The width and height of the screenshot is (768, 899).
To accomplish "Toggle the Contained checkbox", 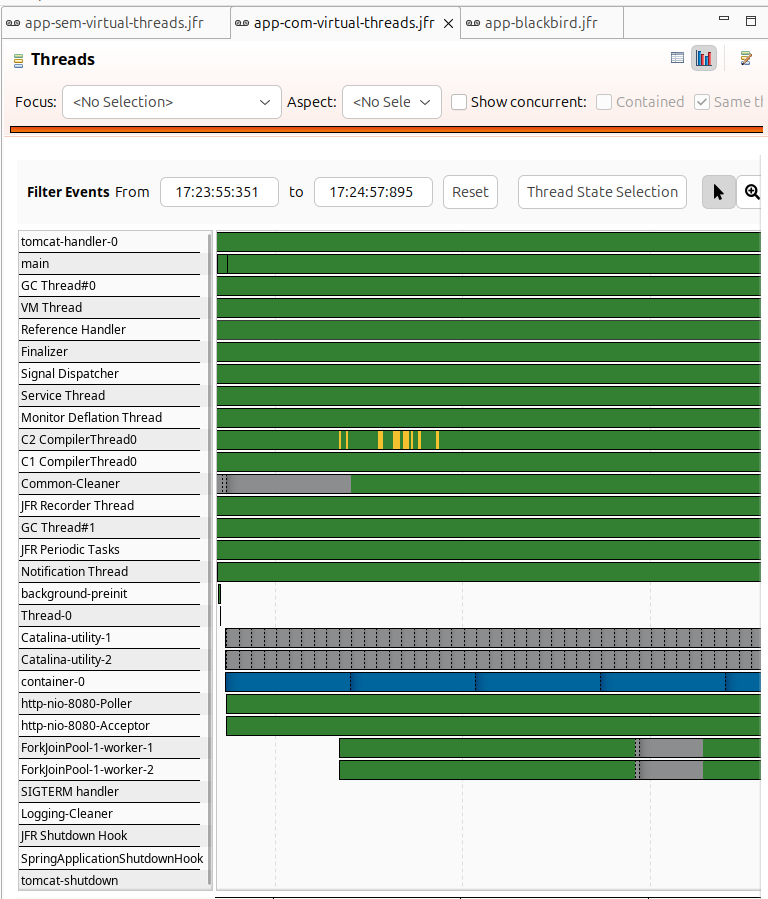I will [x=604, y=102].
